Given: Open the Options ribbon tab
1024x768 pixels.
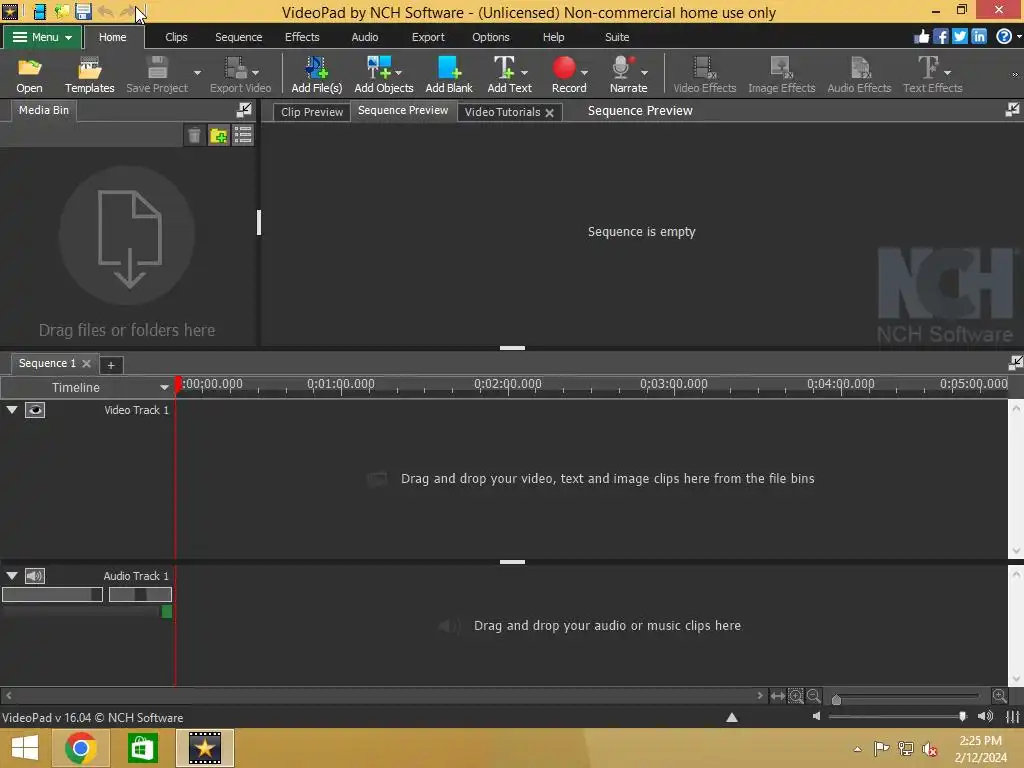Looking at the screenshot, I should tap(490, 37).
